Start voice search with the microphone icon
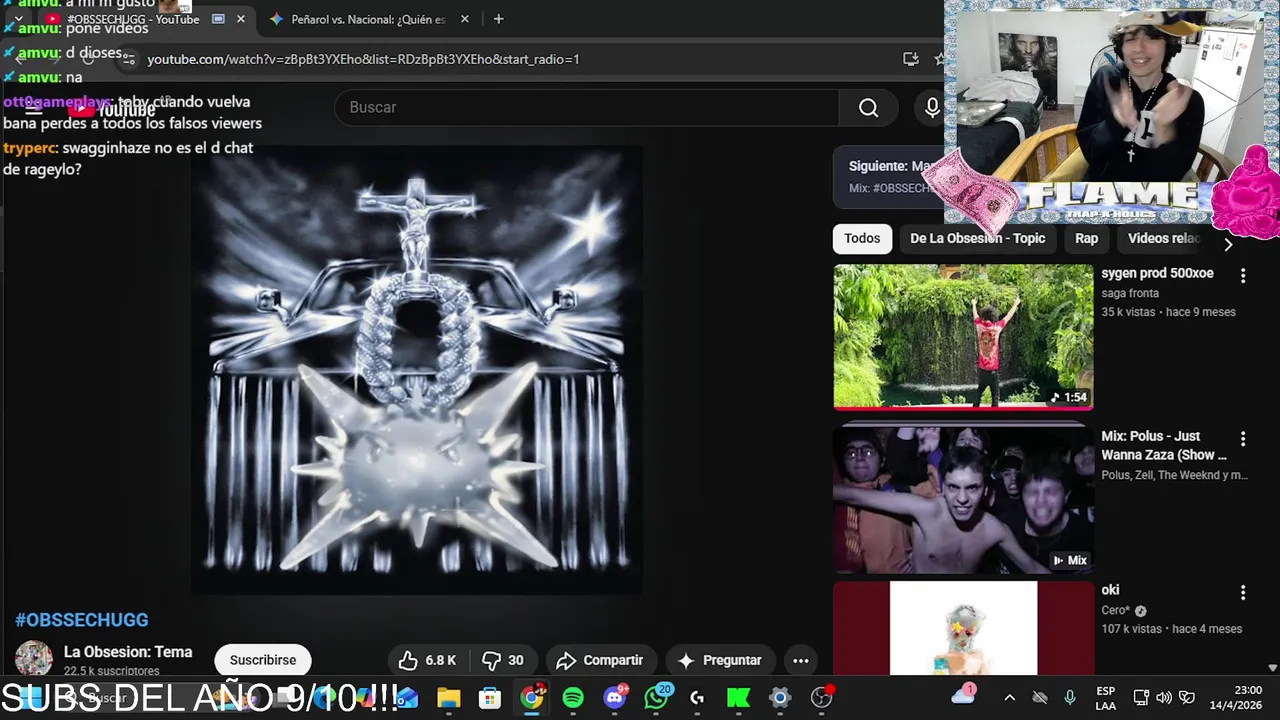Screen dimensions: 1280x720 pyautogui.click(x=932, y=107)
